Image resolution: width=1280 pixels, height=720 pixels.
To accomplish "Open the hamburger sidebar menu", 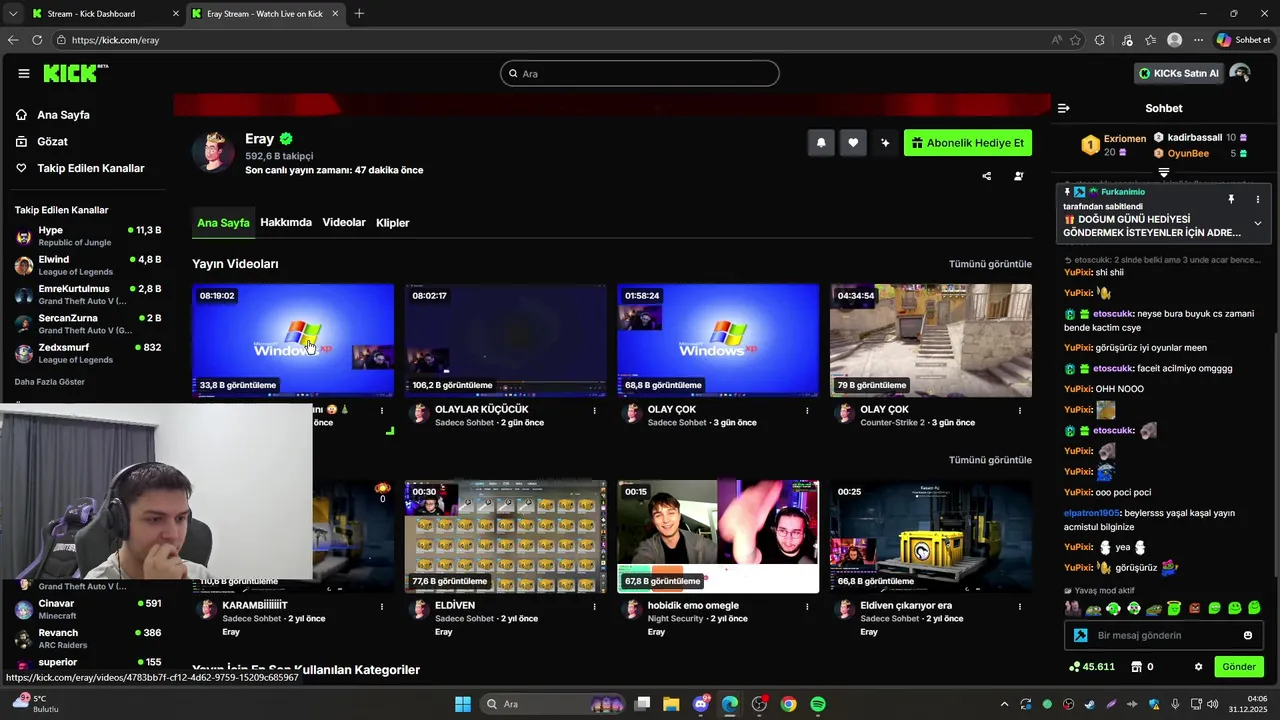I will pos(24,73).
